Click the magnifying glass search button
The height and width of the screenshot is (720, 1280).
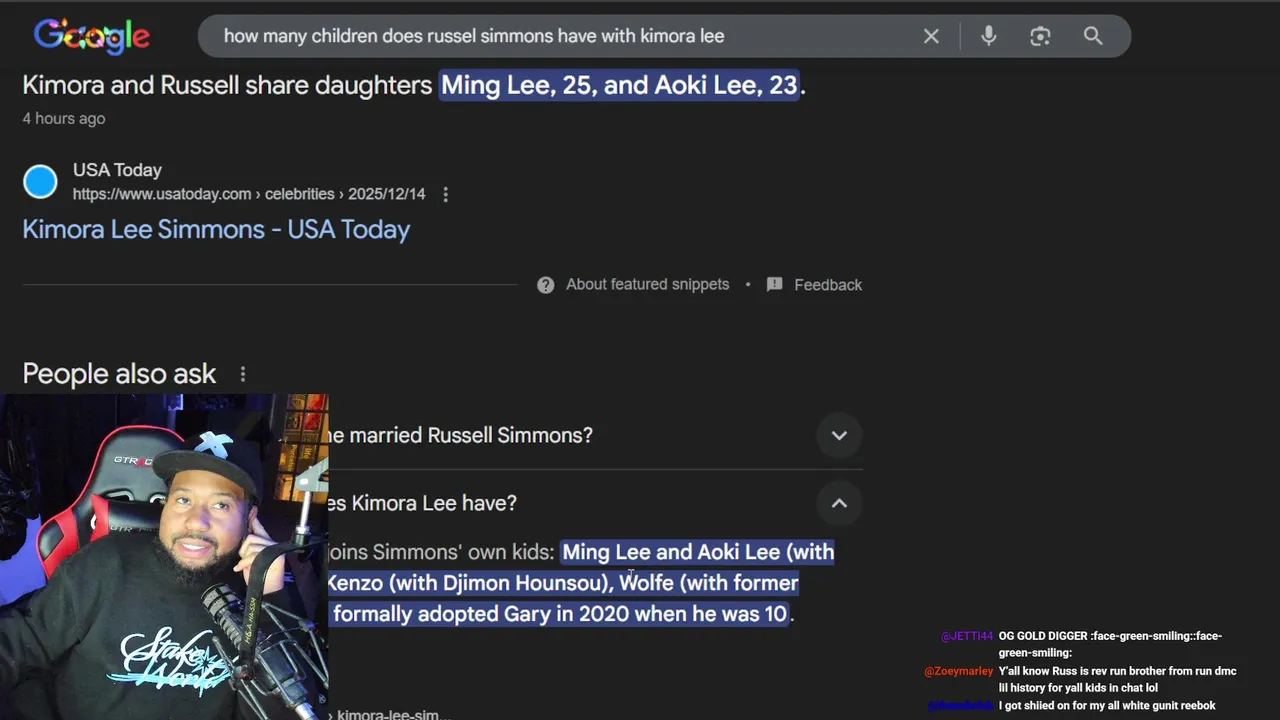pos(1093,36)
